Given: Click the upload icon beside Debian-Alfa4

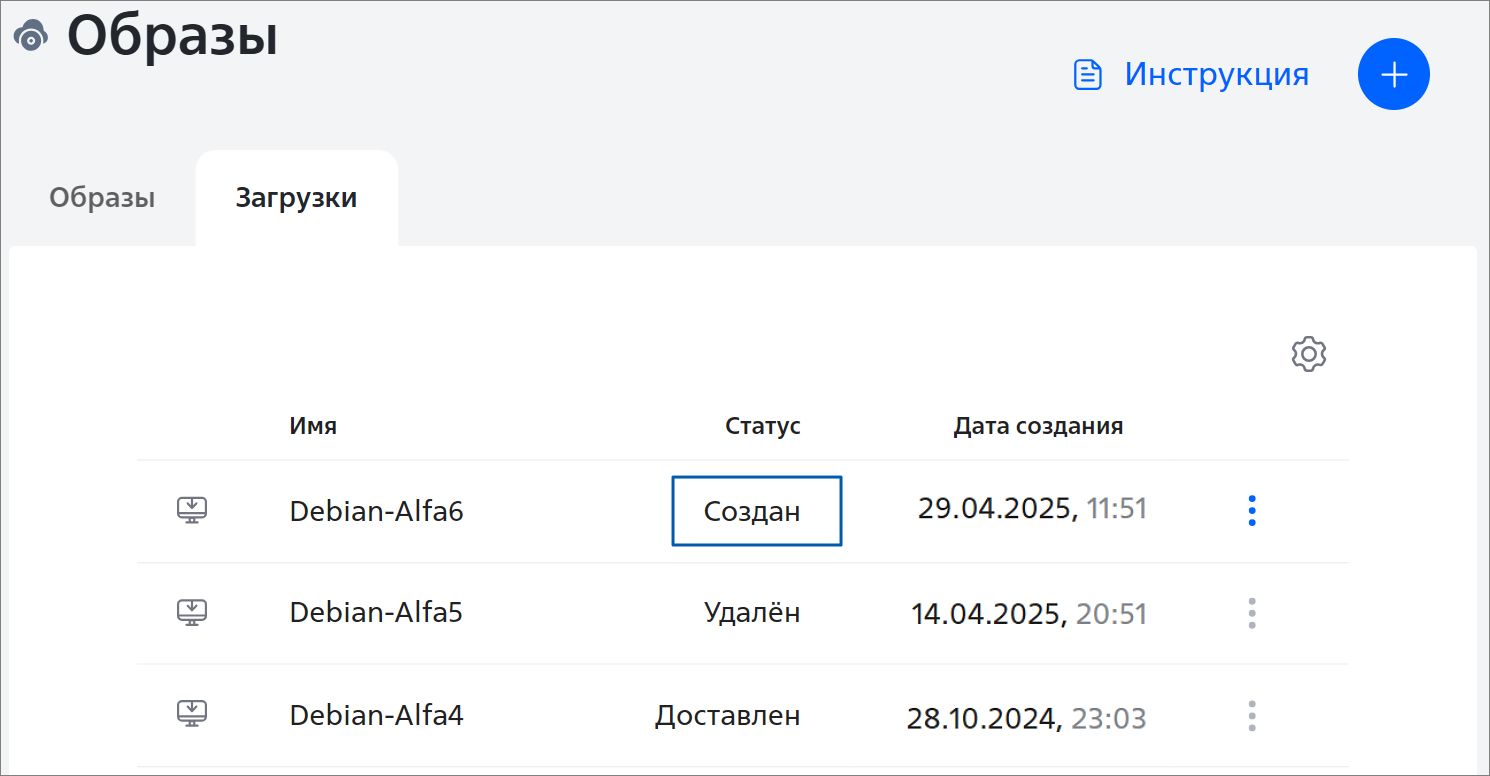Looking at the screenshot, I should point(192,714).
